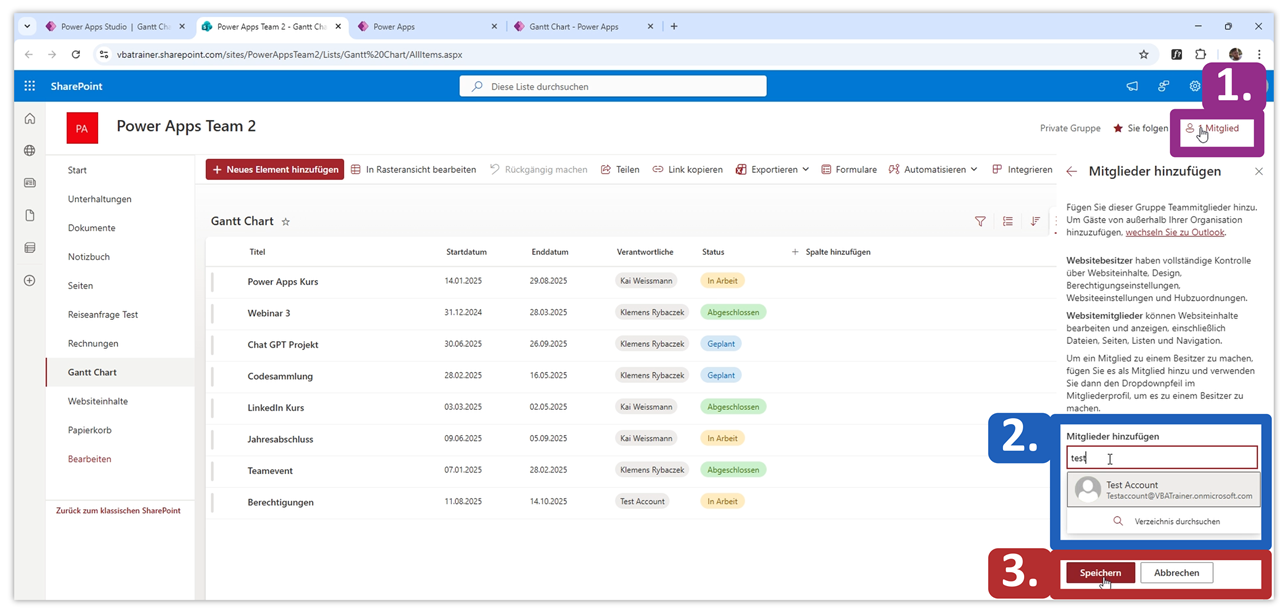
Task: Click the settings gear icon in the header
Action: coord(1195,86)
